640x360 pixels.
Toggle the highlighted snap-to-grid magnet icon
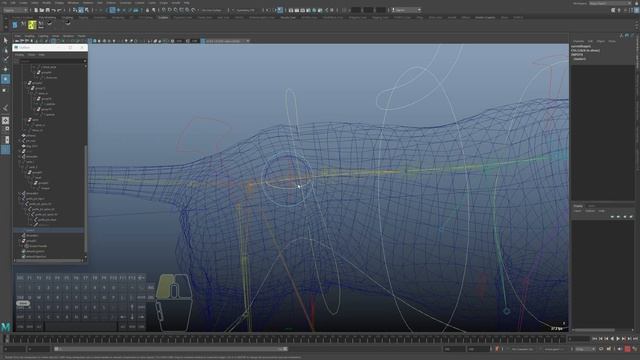point(112,10)
